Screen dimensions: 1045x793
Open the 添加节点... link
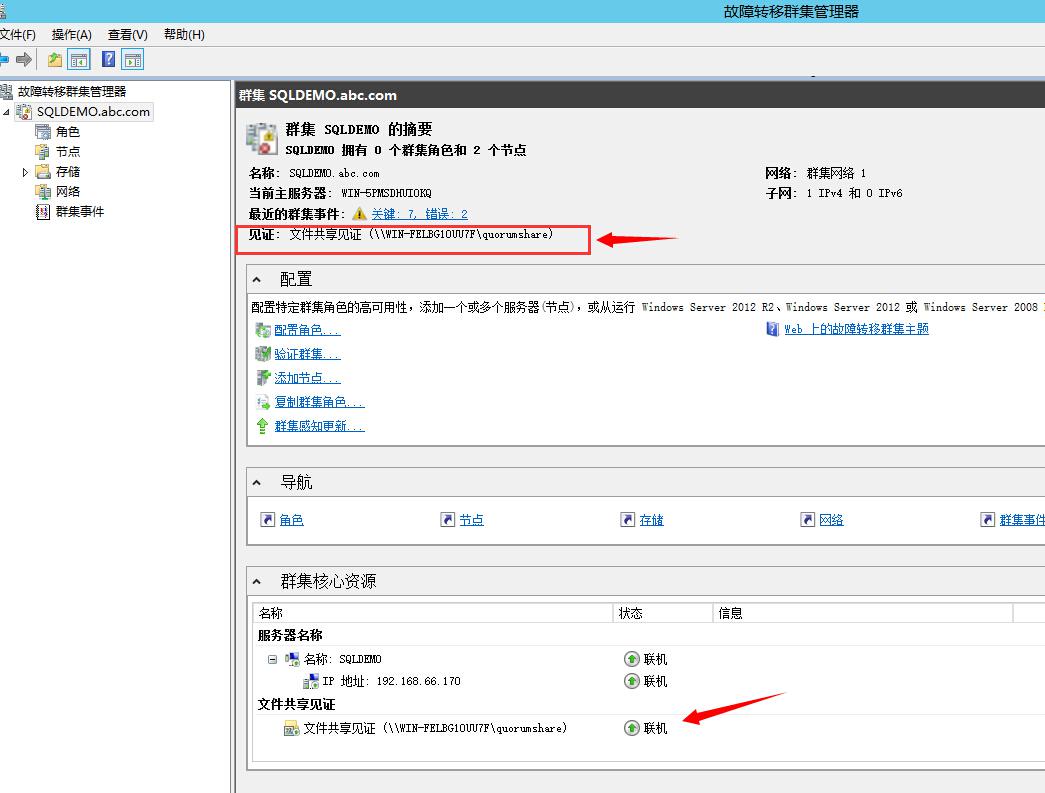point(307,378)
